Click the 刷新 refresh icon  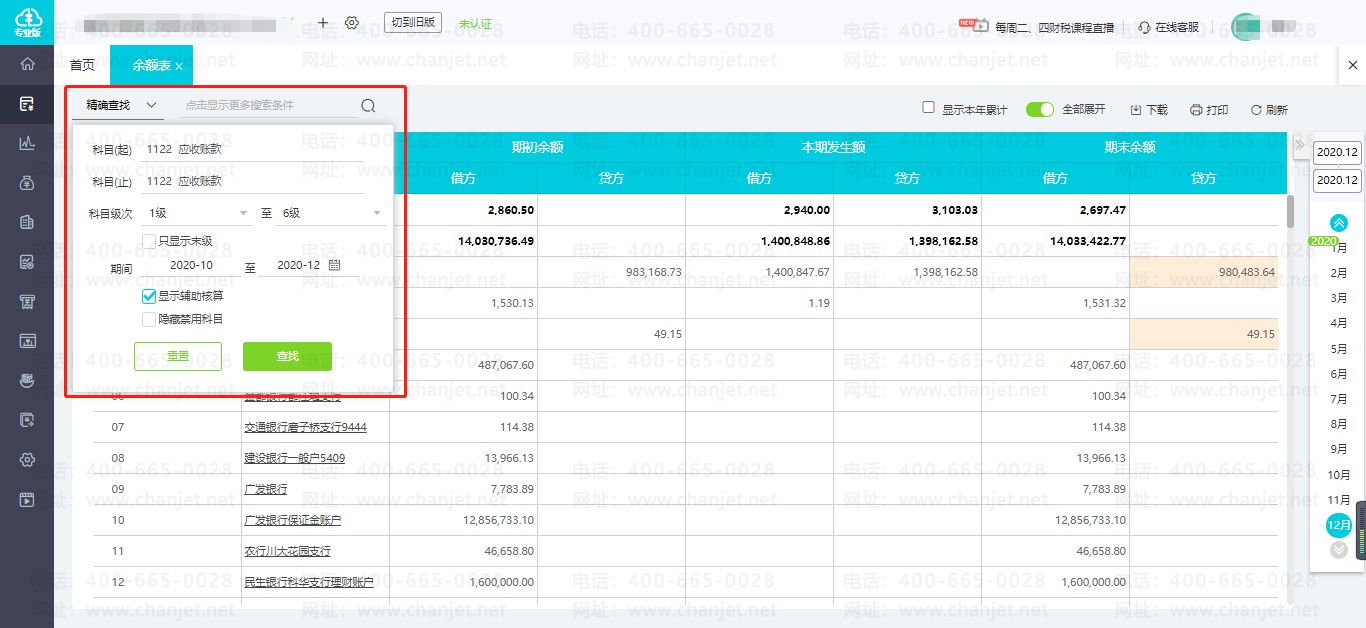tap(1256, 110)
